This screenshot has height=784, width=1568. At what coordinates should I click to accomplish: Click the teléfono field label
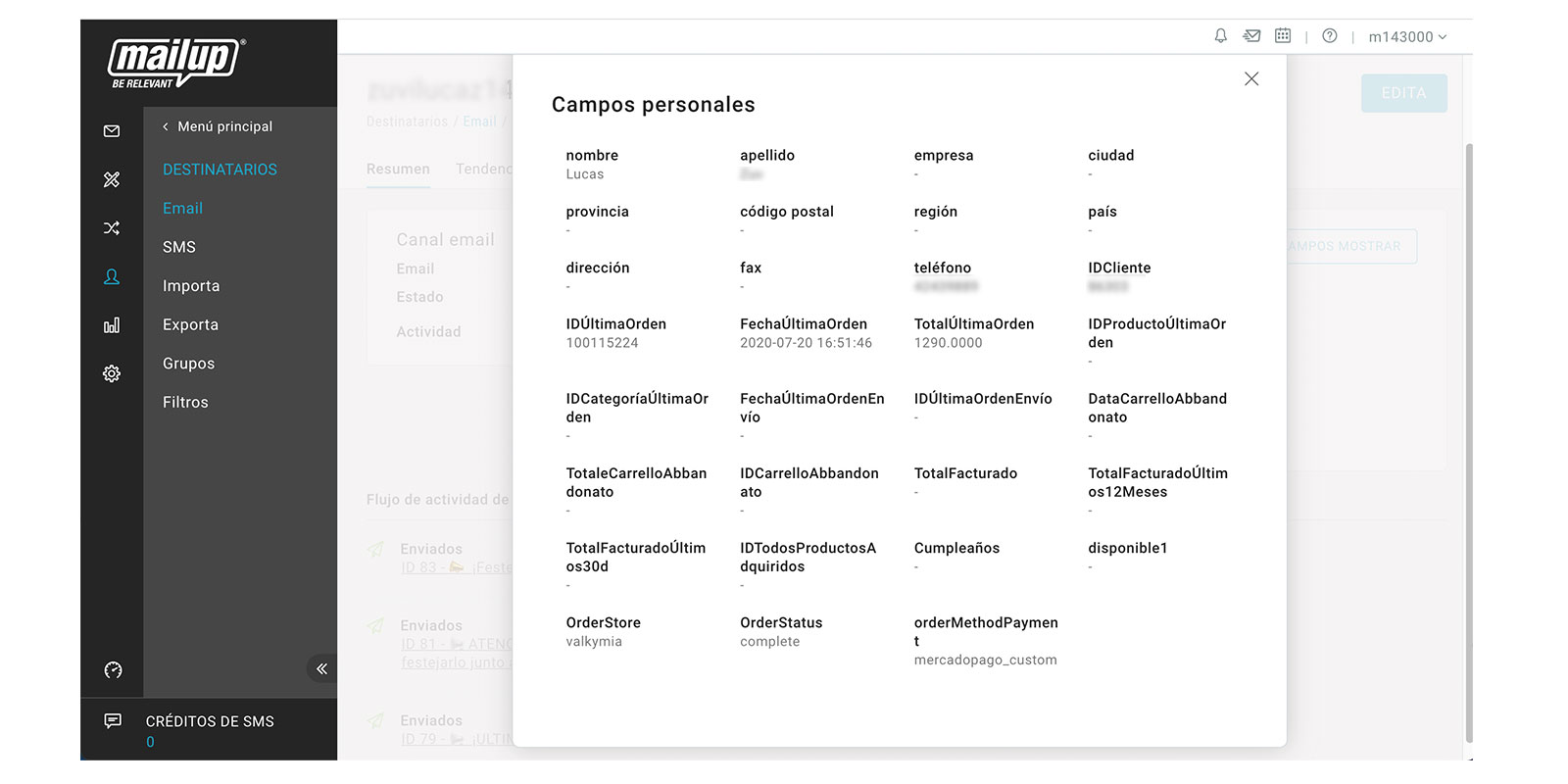tap(942, 268)
